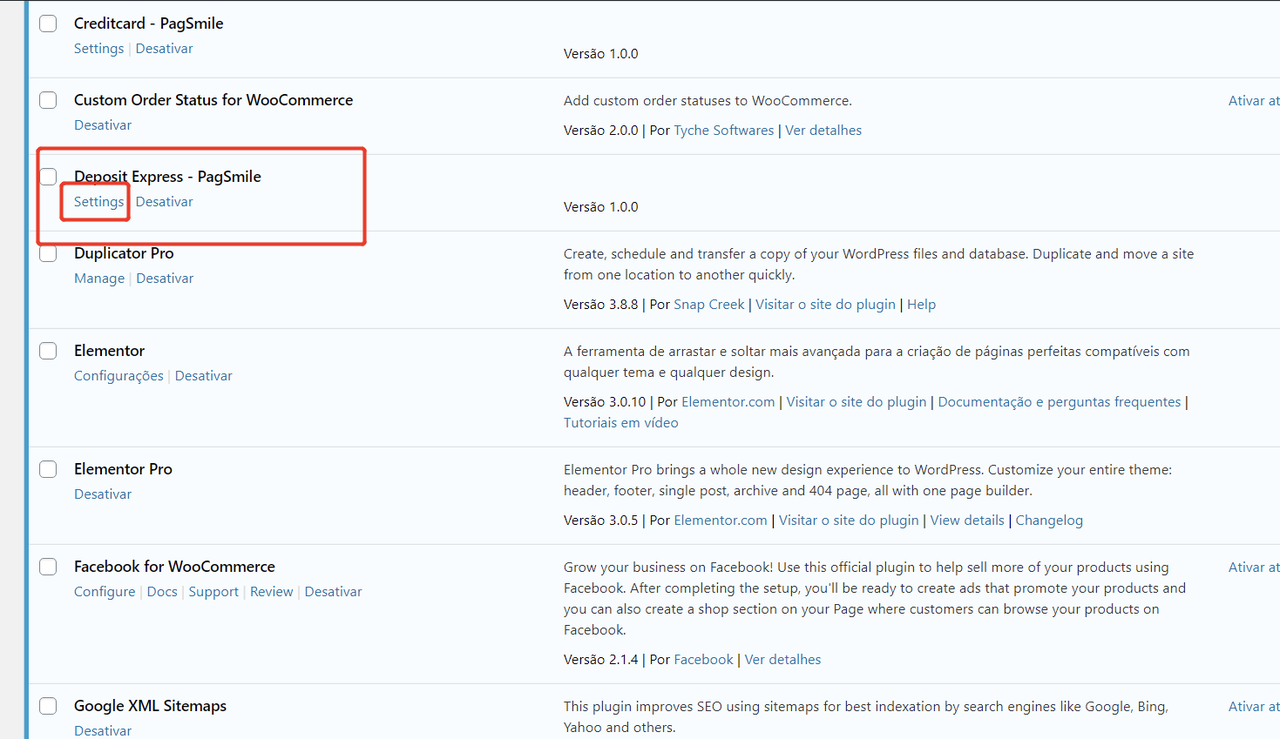This screenshot has width=1280, height=739.
Task: Select the Custom Order Status for WooCommerce checkbox
Action: (x=48, y=100)
